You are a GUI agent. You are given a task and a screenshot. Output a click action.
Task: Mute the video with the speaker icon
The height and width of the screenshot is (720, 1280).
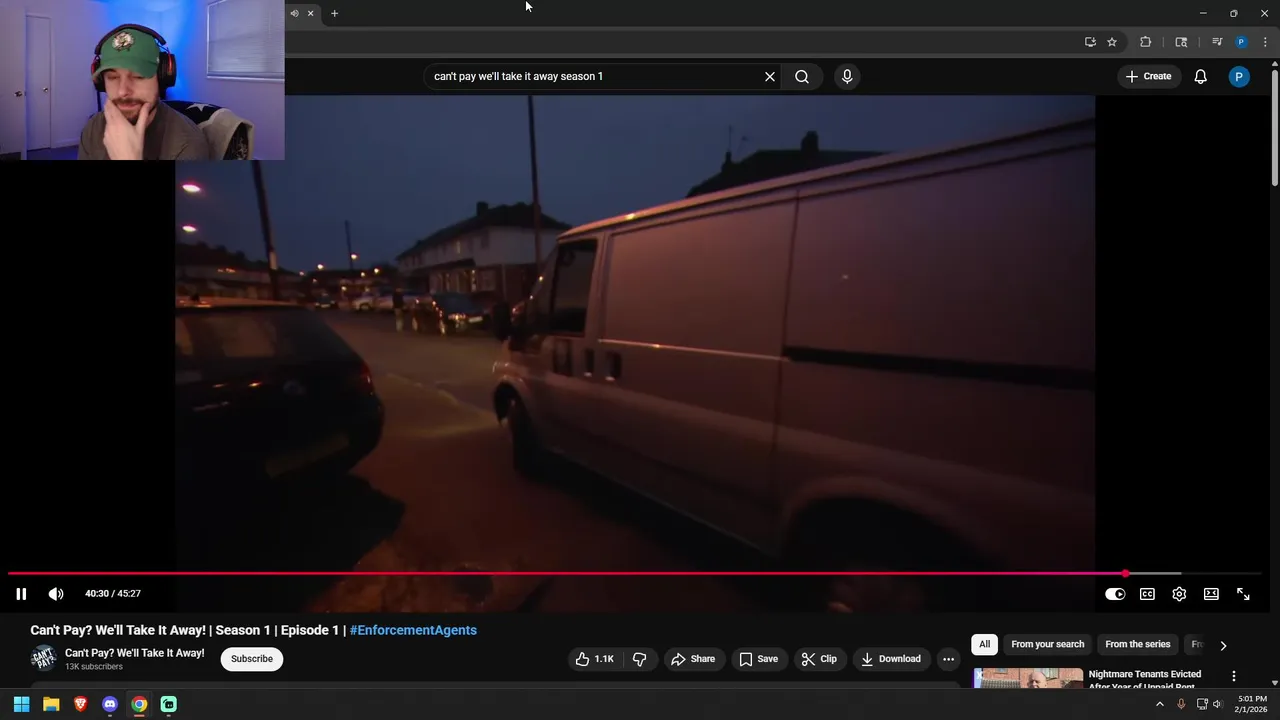click(x=56, y=594)
